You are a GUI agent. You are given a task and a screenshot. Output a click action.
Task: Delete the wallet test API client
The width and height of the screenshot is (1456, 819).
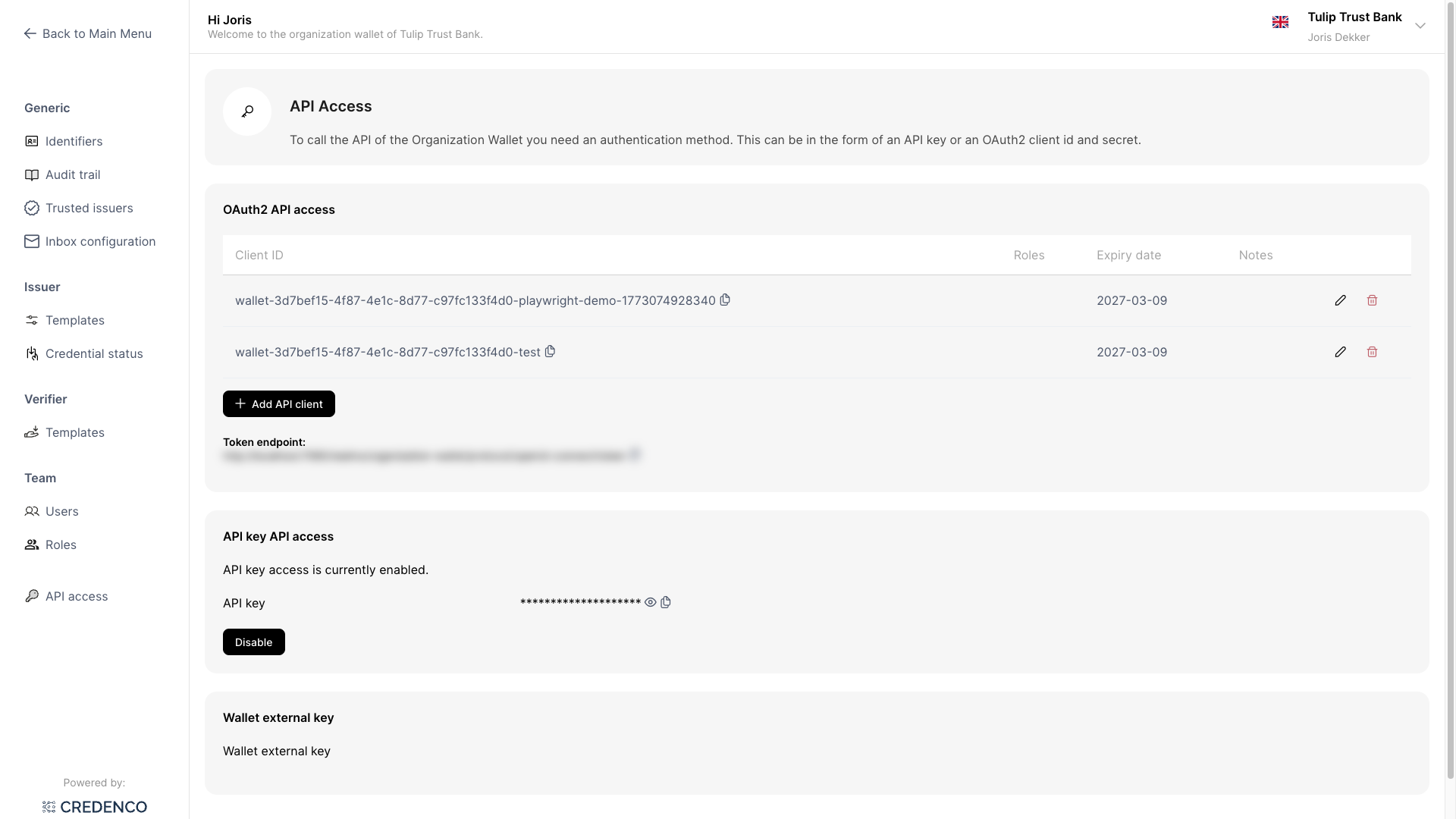(1372, 352)
